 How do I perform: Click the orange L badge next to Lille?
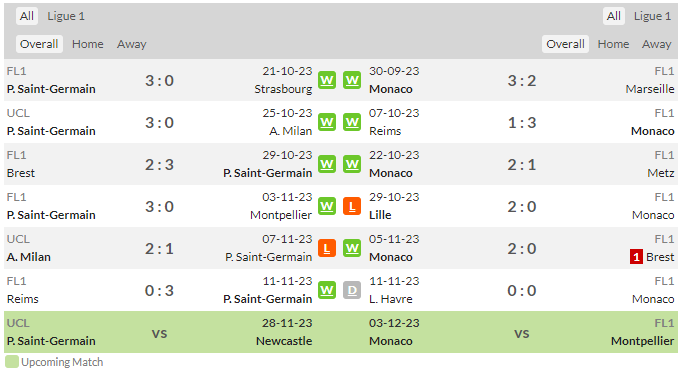tap(352, 206)
